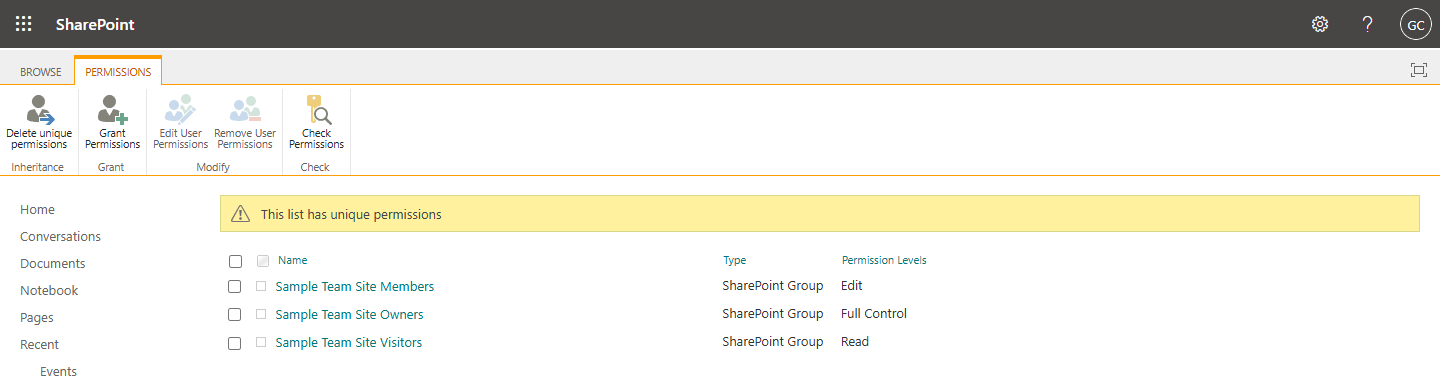Click the SharePoint title link
1440x380 pixels.
tap(96, 24)
